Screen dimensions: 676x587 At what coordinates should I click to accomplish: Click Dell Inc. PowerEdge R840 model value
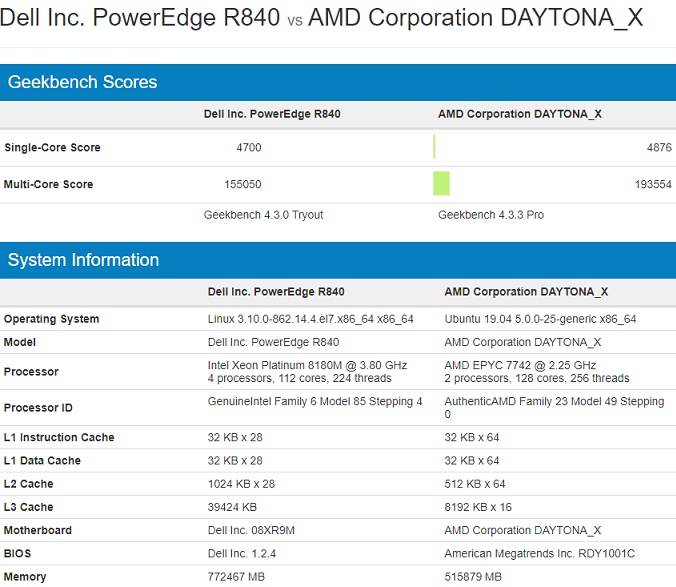click(x=273, y=342)
